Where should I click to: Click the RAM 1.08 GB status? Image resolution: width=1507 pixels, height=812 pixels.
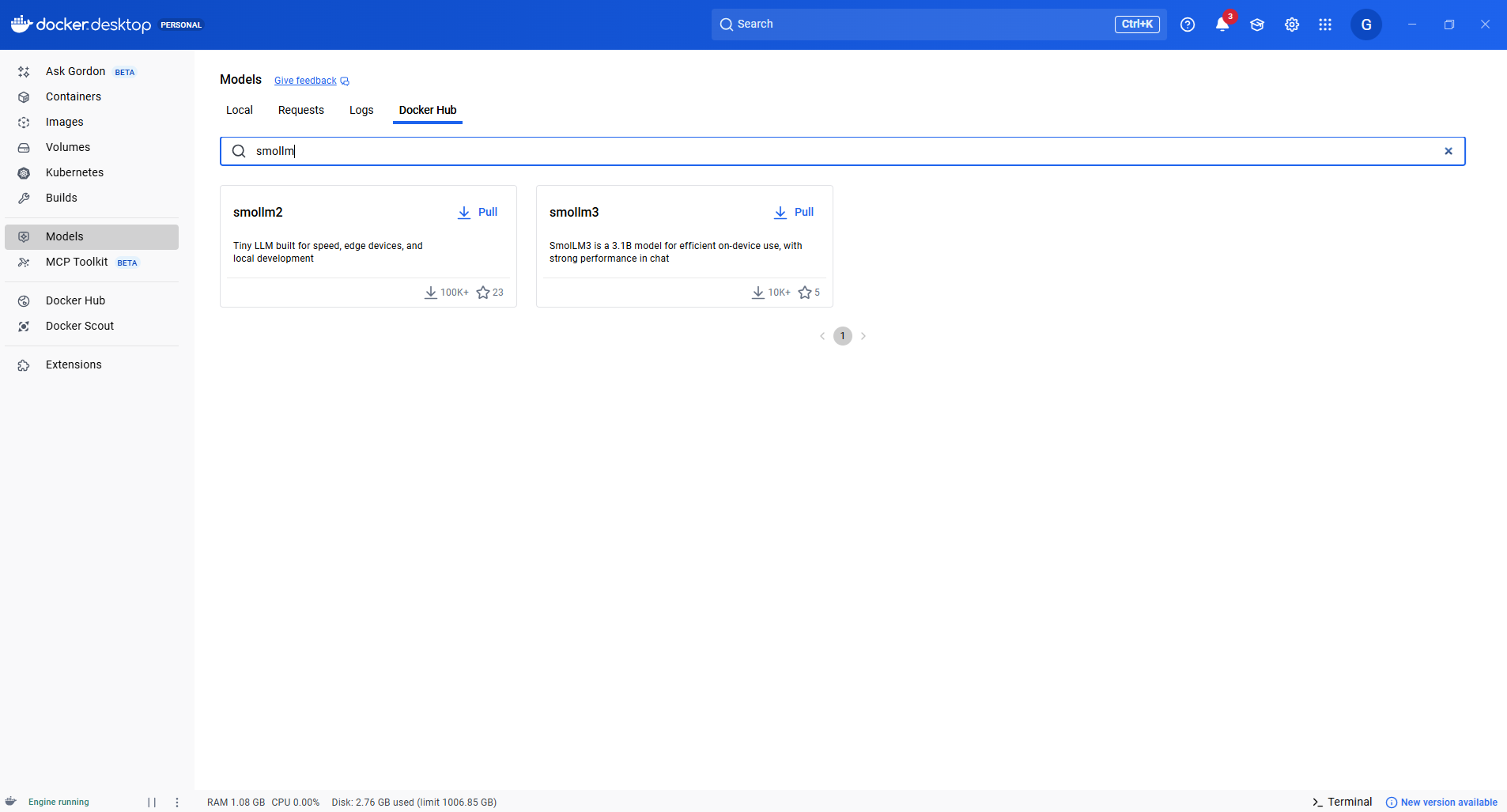coord(236,803)
